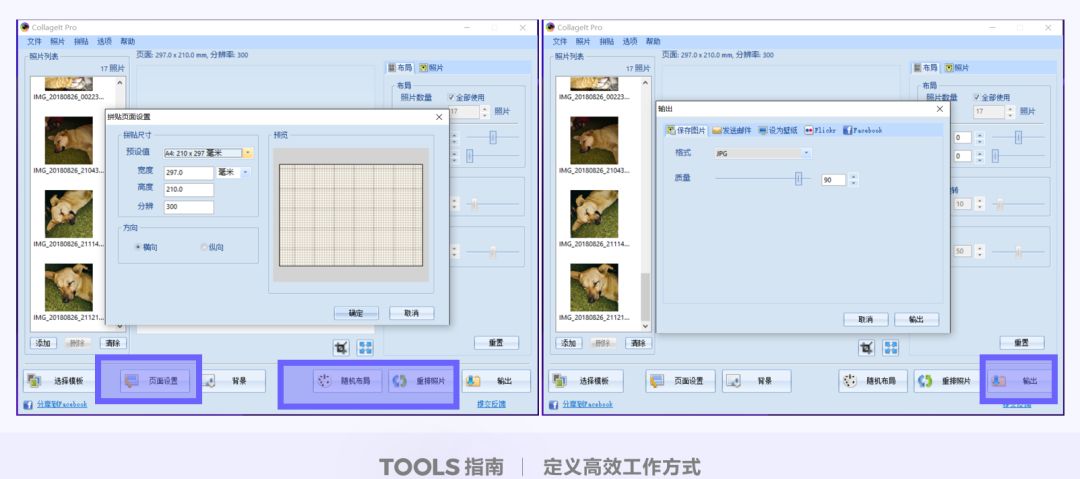
Task: Select 照片 panel tab in window with 输出 dialog
Action: tap(957, 68)
